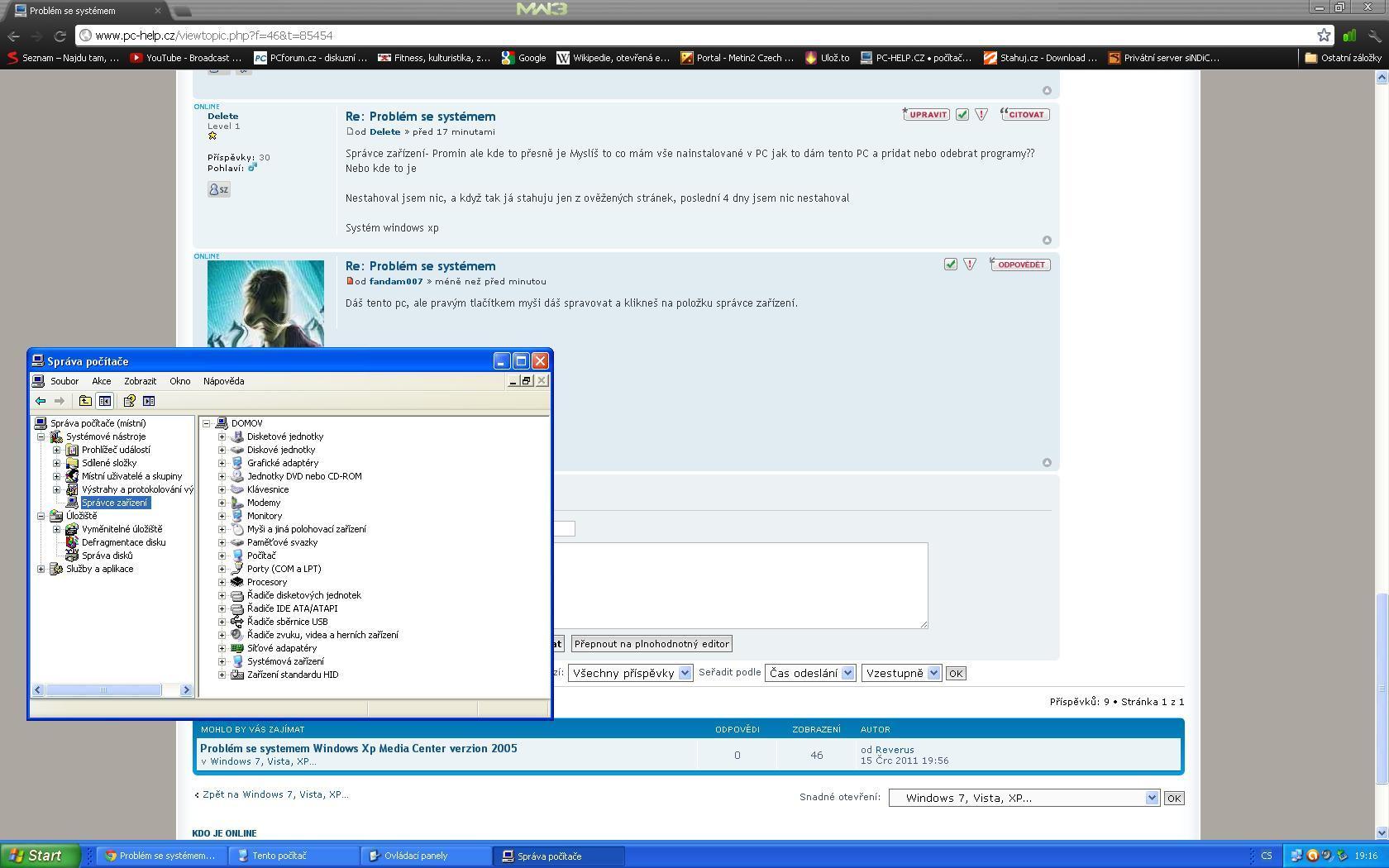The image size is (1389, 868).
Task: Click the CS language indicator in the tray
Action: pos(1266,856)
